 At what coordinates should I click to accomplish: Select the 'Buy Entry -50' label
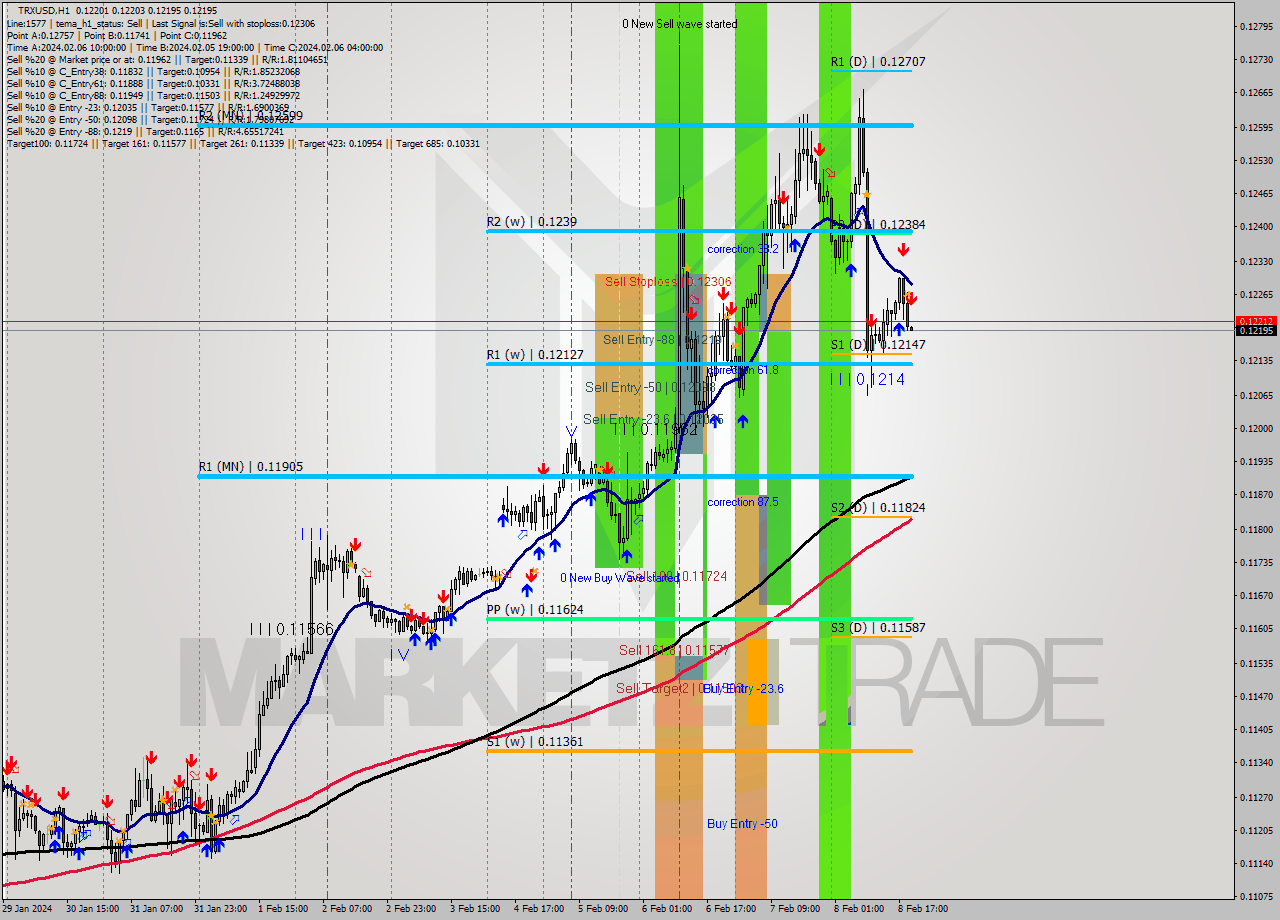(x=742, y=824)
